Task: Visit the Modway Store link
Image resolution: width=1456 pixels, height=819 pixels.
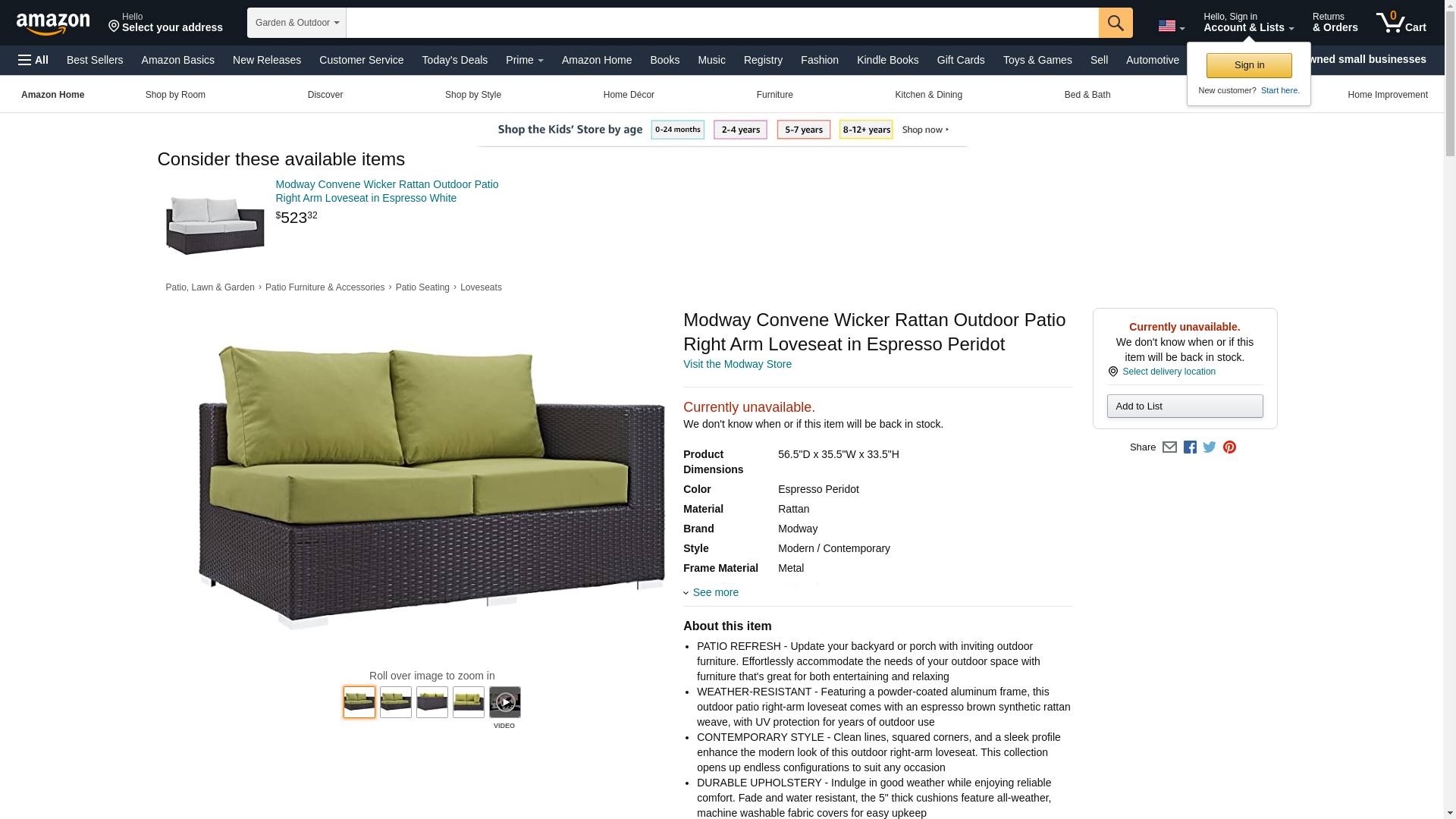Action: (737, 364)
